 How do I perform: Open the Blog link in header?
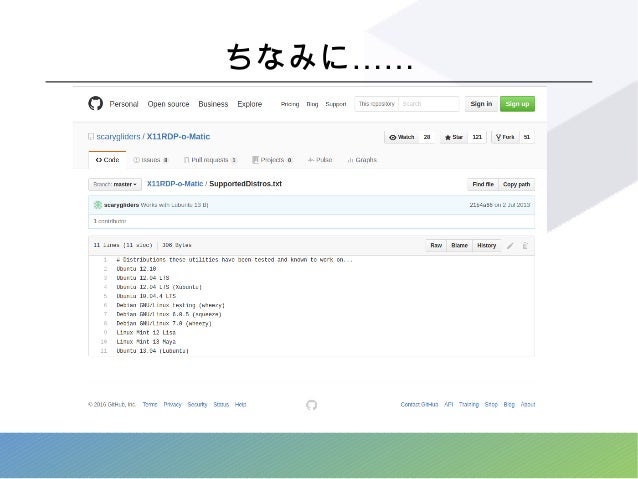tap(312, 104)
